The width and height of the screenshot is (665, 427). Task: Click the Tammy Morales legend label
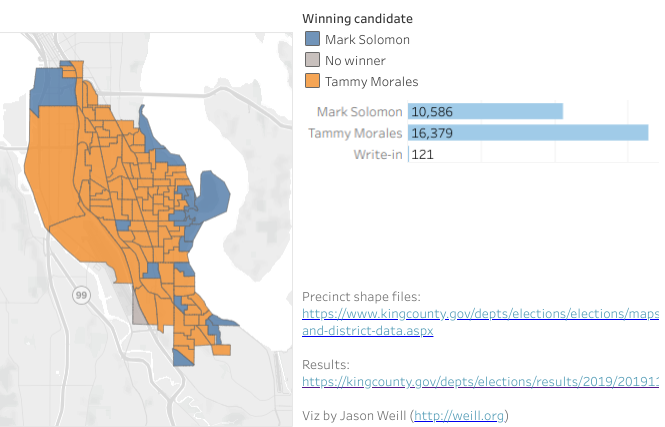tap(371, 81)
